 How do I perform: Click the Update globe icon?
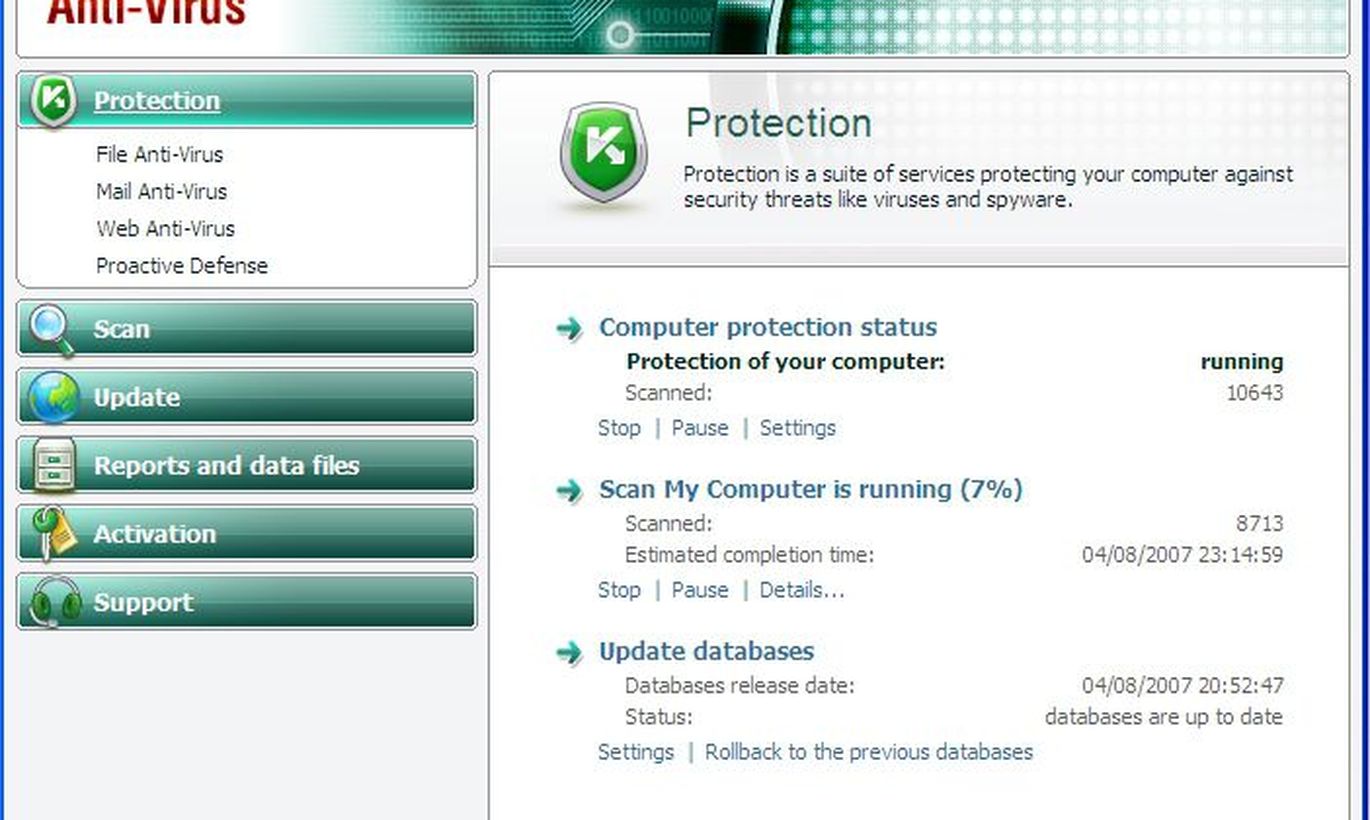pos(53,397)
